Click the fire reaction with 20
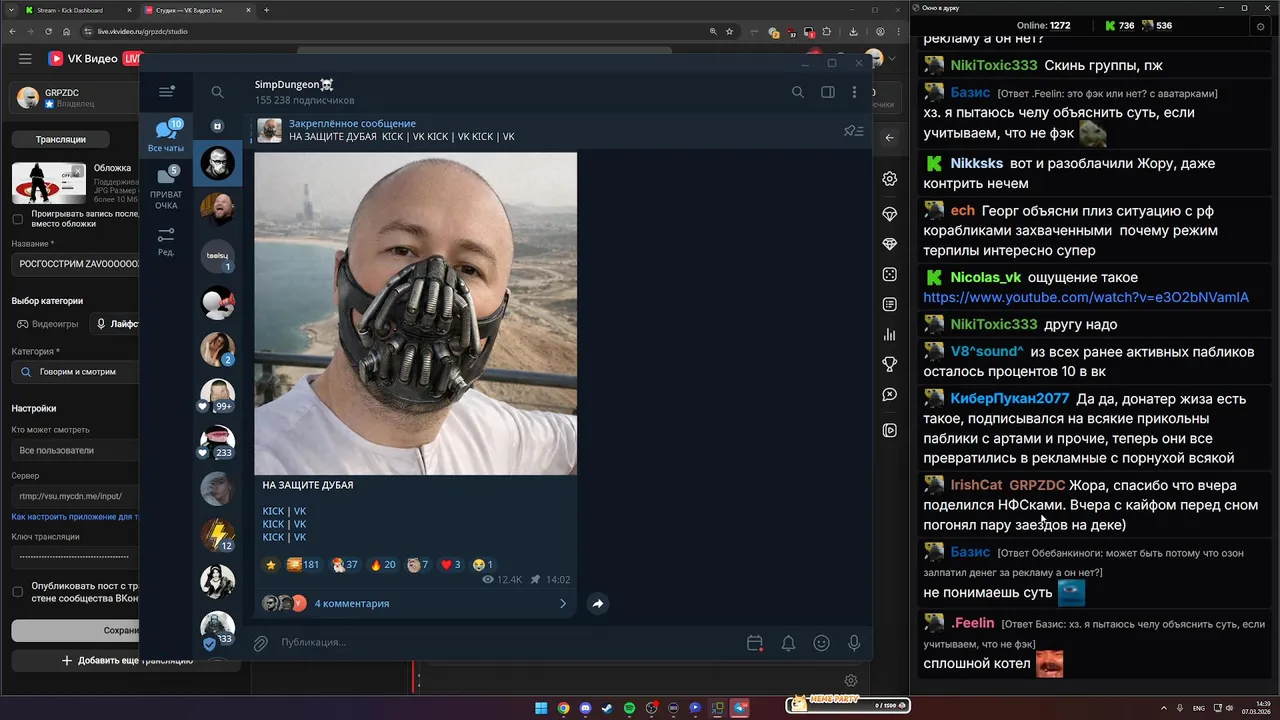This screenshot has width=1280, height=720. coord(383,565)
